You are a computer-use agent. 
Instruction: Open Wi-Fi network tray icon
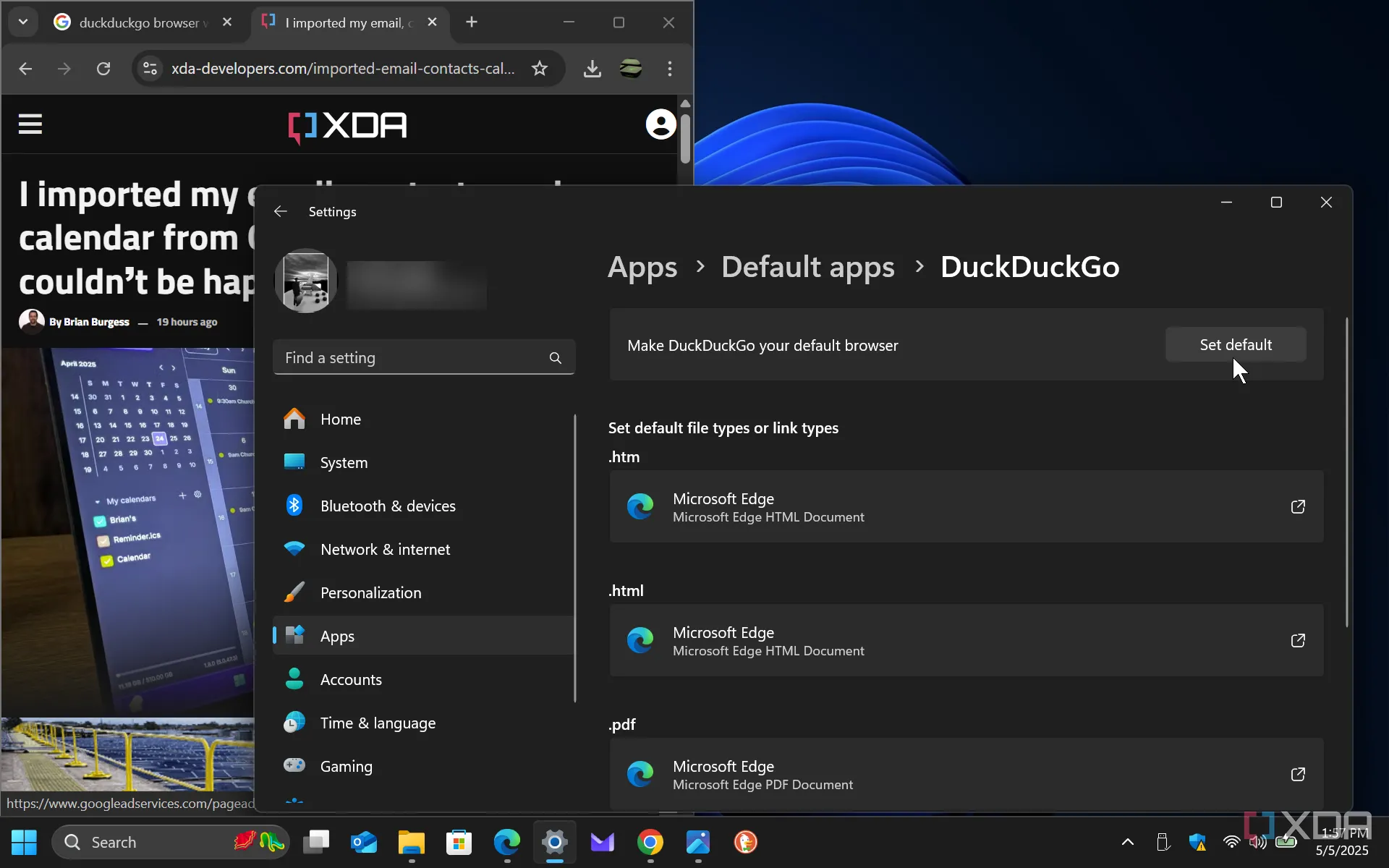tap(1231, 842)
